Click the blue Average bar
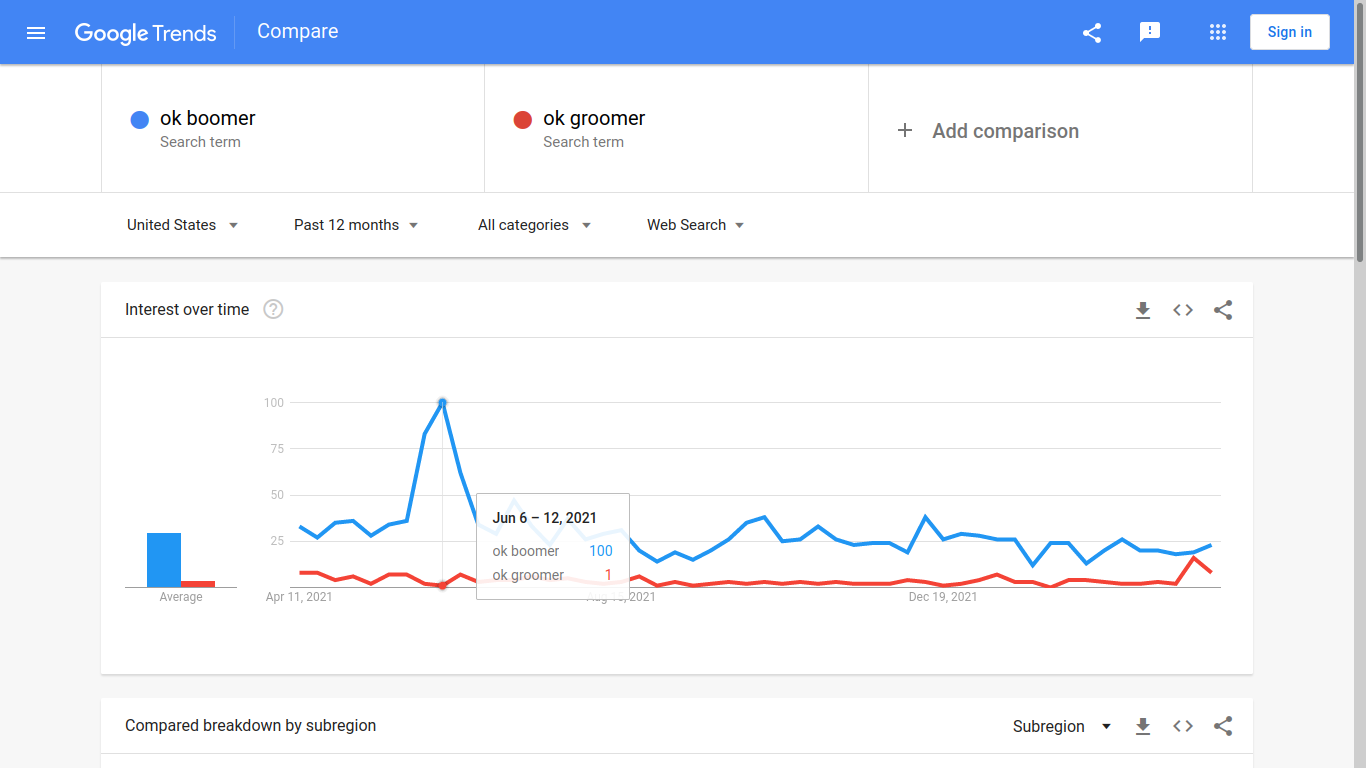This screenshot has height=768, width=1366. (164, 560)
